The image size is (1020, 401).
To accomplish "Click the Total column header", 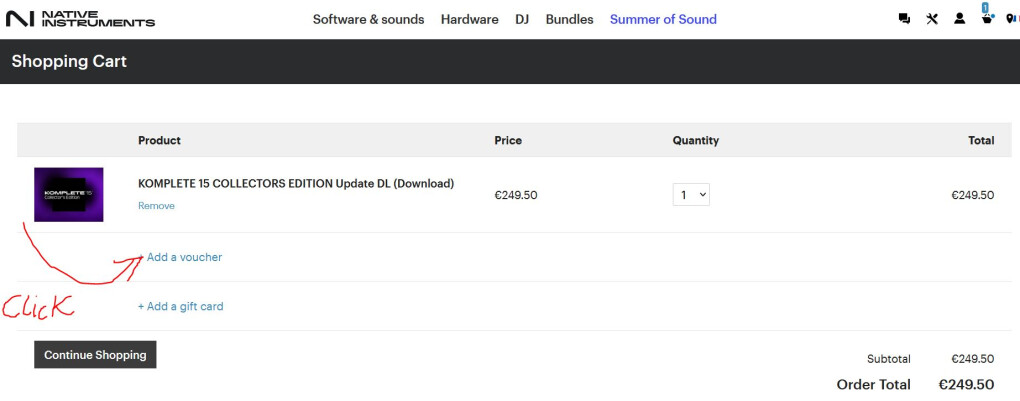I will pos(980,141).
